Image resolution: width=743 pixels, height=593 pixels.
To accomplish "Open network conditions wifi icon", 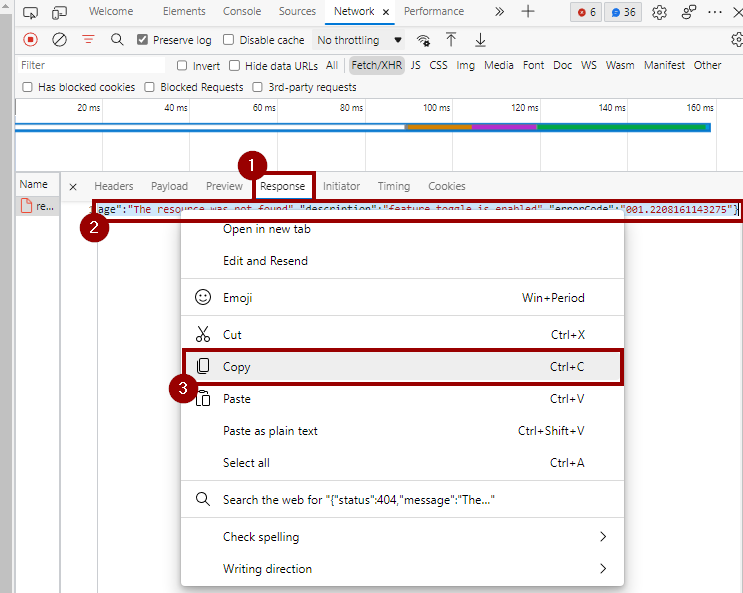I will pos(424,40).
